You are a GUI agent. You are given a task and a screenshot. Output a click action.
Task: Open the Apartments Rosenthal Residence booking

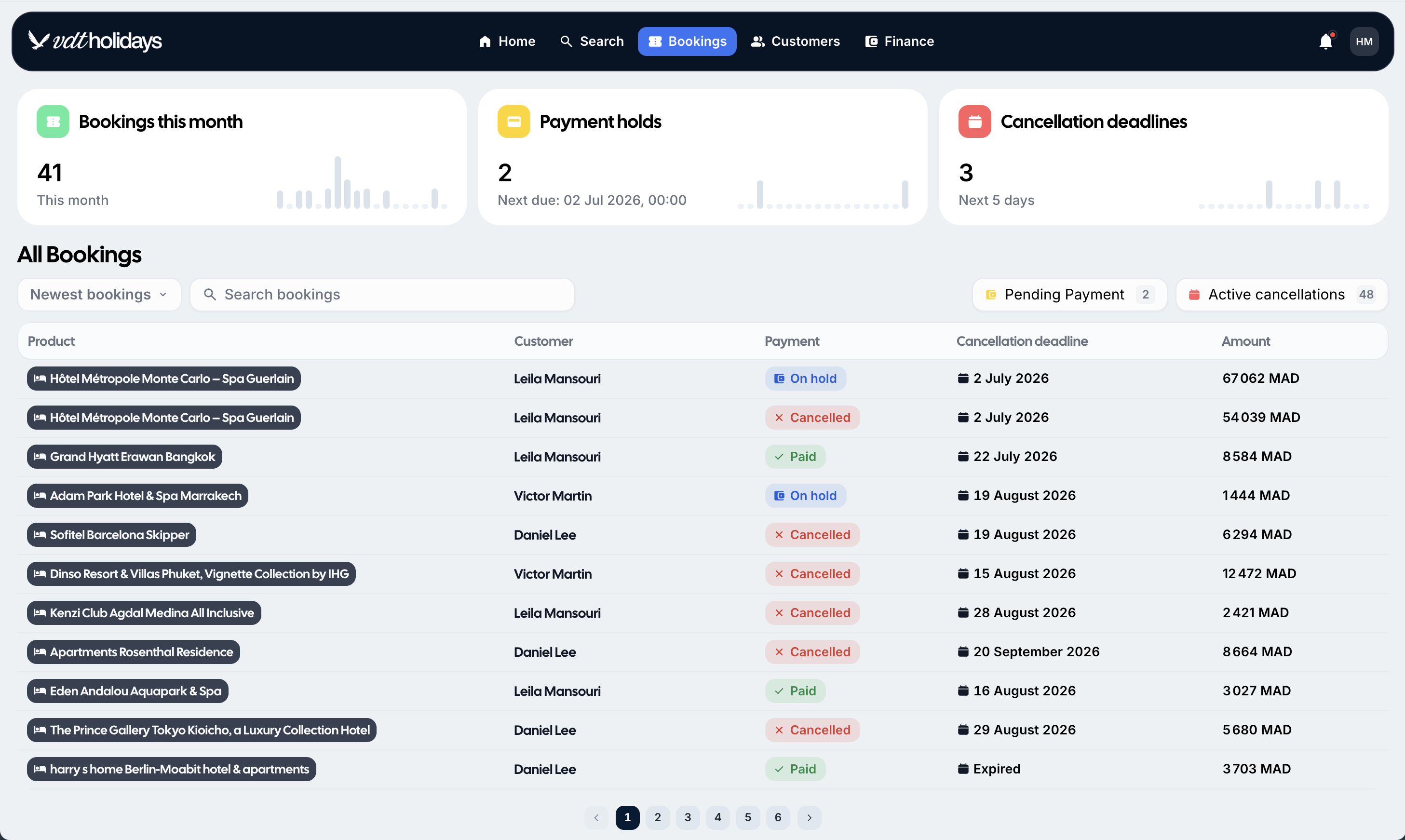tap(134, 652)
